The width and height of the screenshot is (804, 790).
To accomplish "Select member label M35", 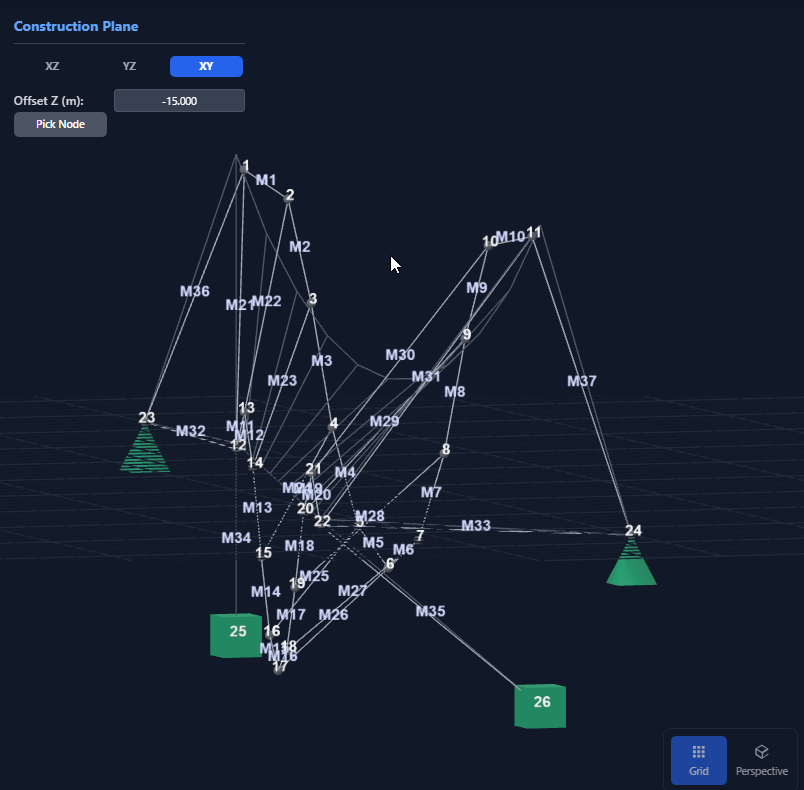I will [430, 611].
